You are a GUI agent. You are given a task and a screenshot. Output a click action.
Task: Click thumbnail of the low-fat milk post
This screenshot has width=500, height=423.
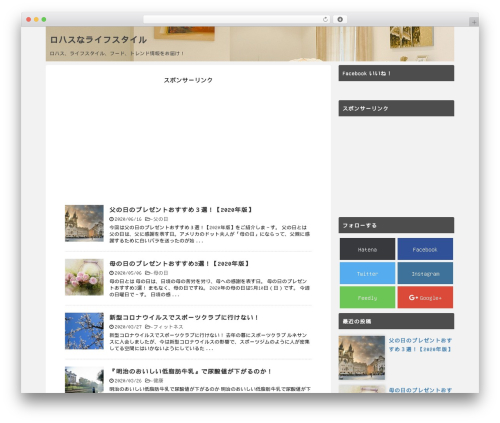tap(84, 380)
